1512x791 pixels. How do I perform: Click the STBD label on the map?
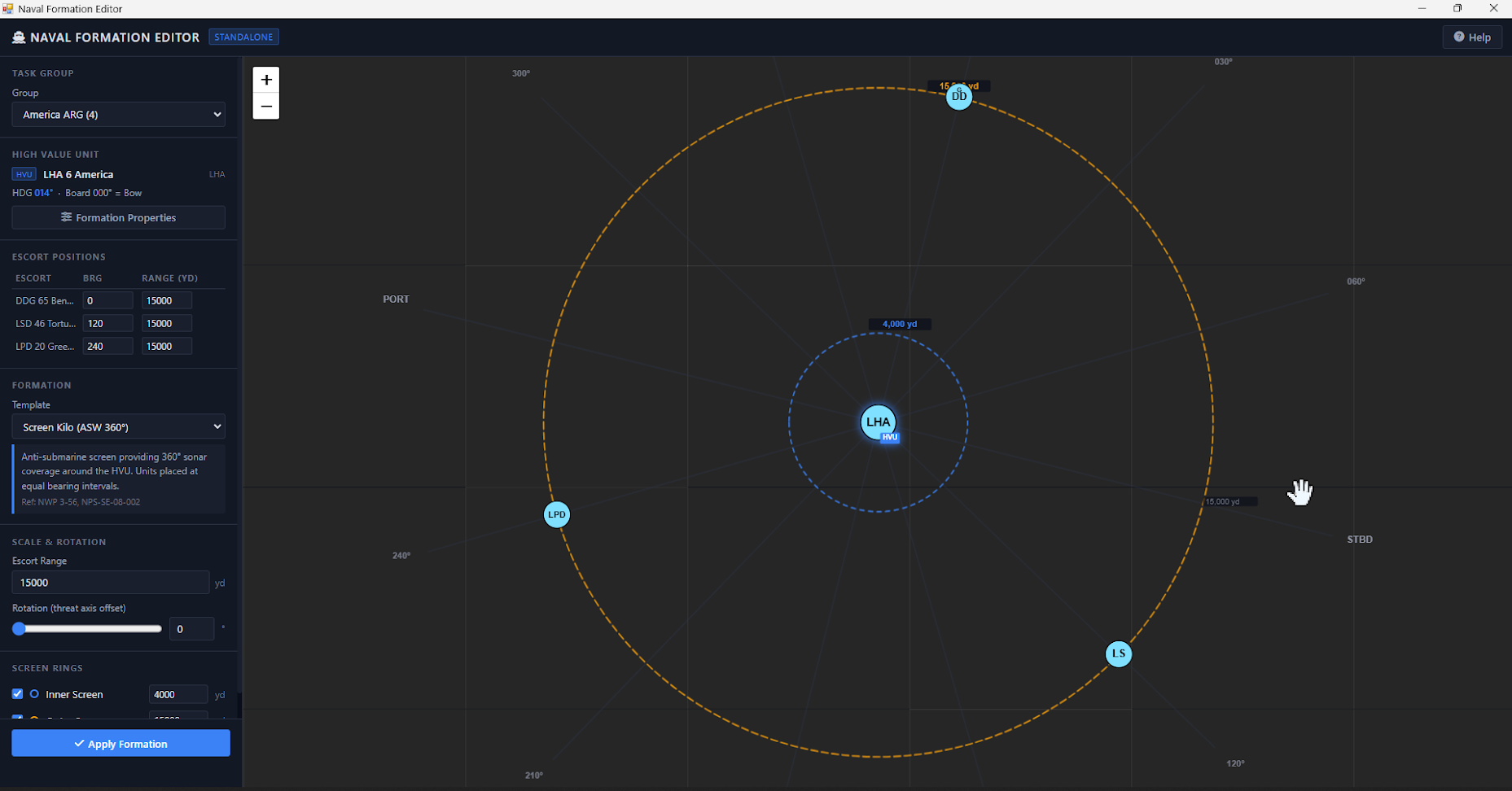[1360, 540]
